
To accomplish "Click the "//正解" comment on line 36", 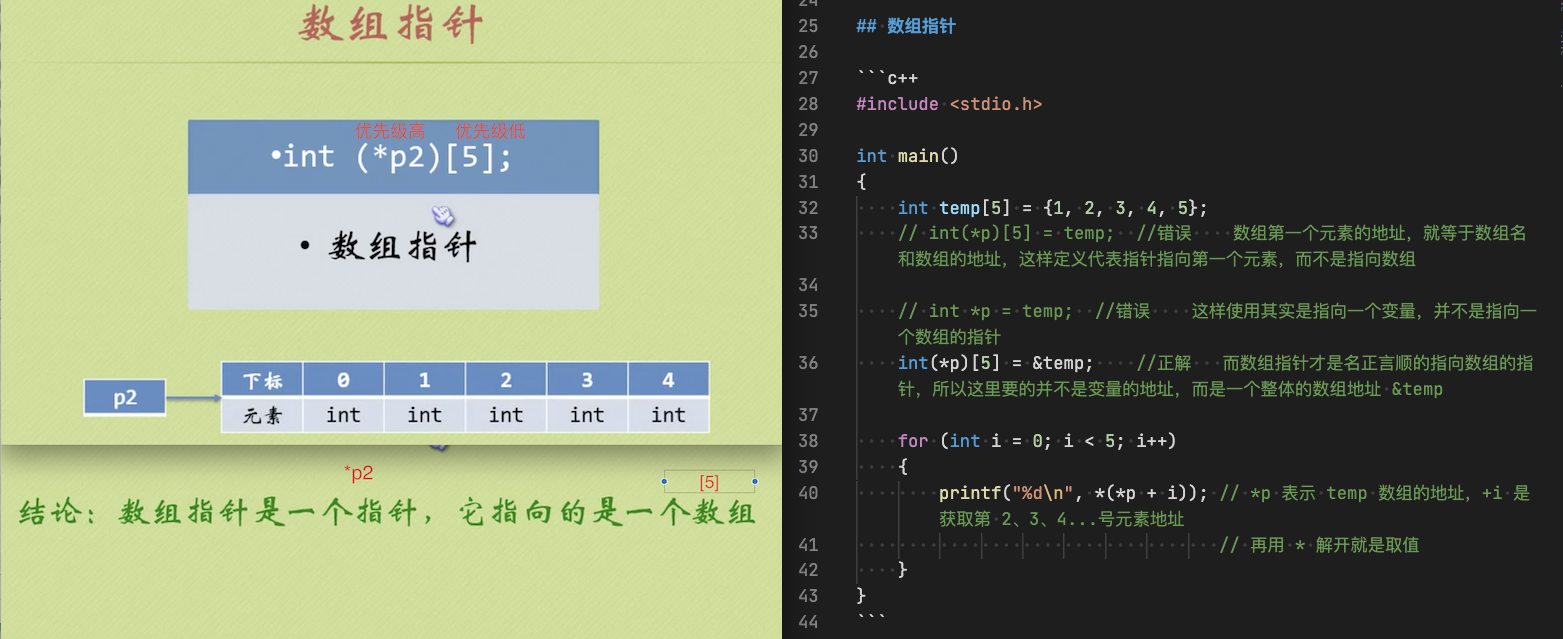I will pyautogui.click(x=1164, y=363).
